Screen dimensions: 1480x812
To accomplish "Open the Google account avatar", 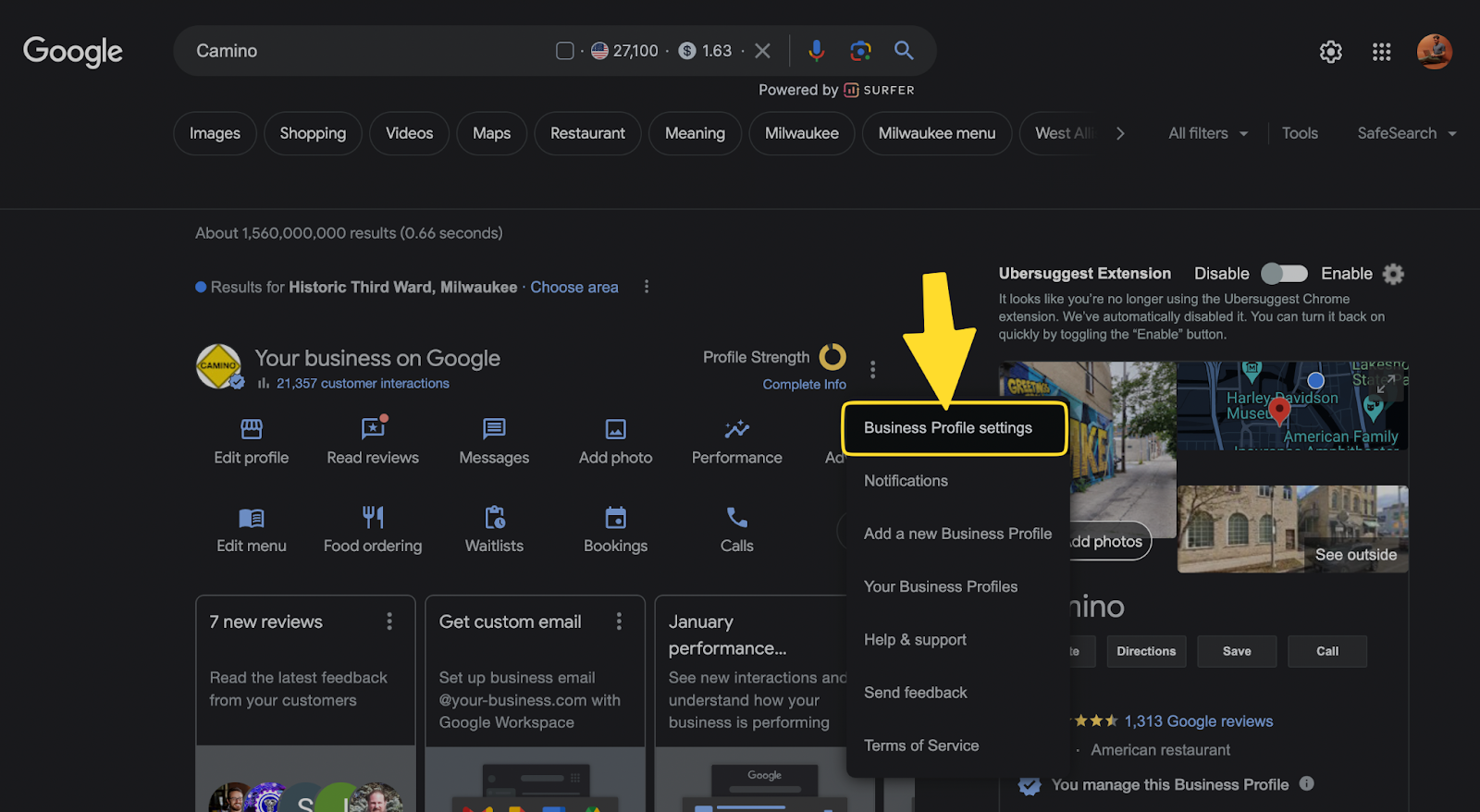I will (1435, 52).
